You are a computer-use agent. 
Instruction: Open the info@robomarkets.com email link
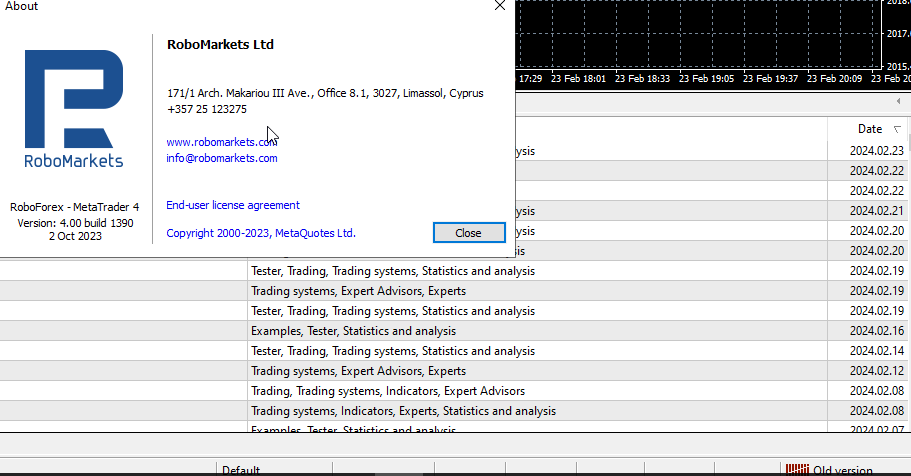click(x=221, y=158)
